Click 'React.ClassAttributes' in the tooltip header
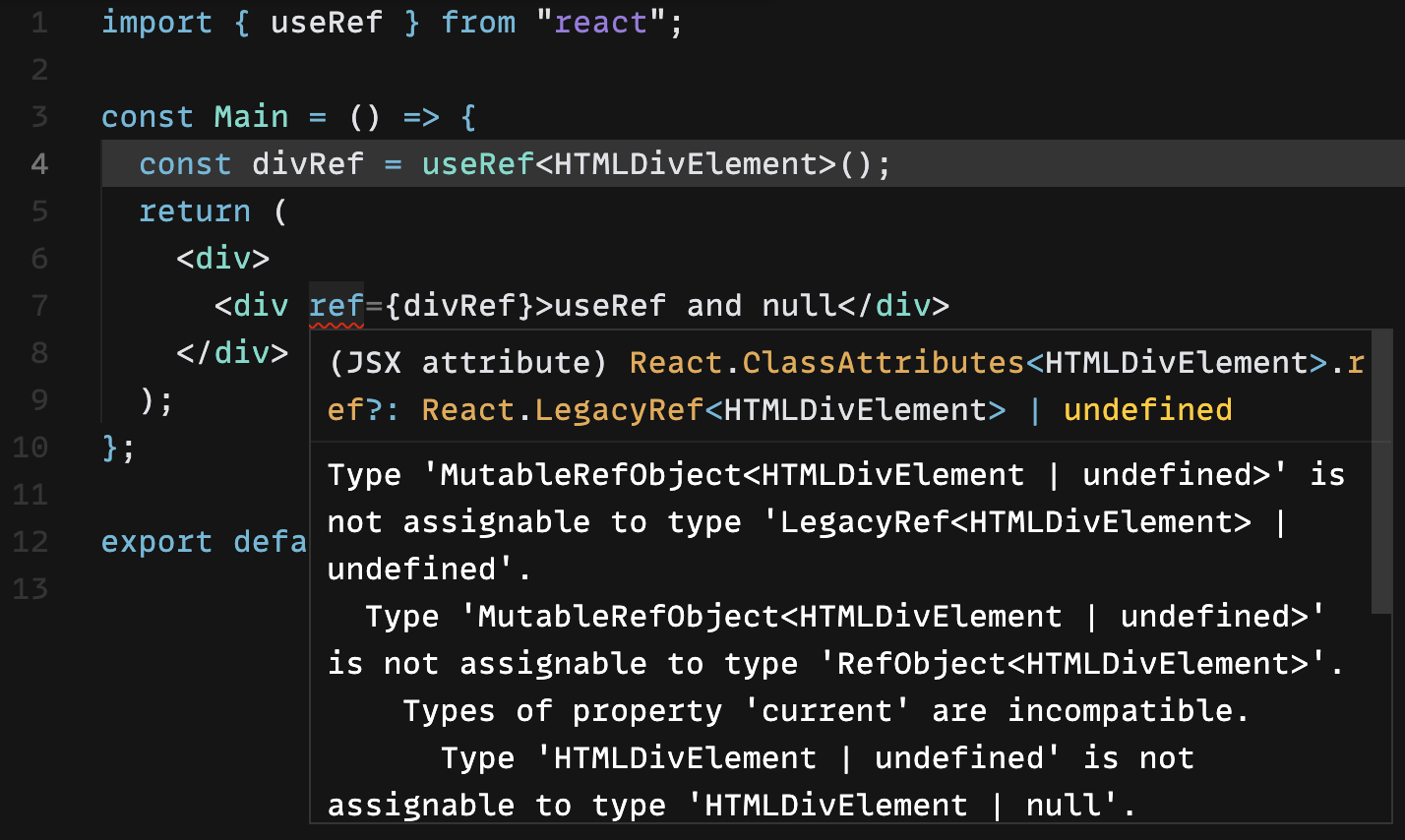The width and height of the screenshot is (1405, 840). pyautogui.click(x=827, y=363)
